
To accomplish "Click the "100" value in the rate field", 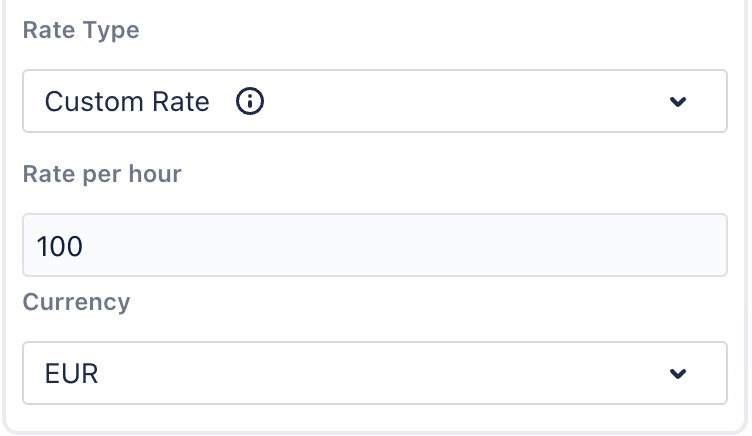I will (x=60, y=246).
